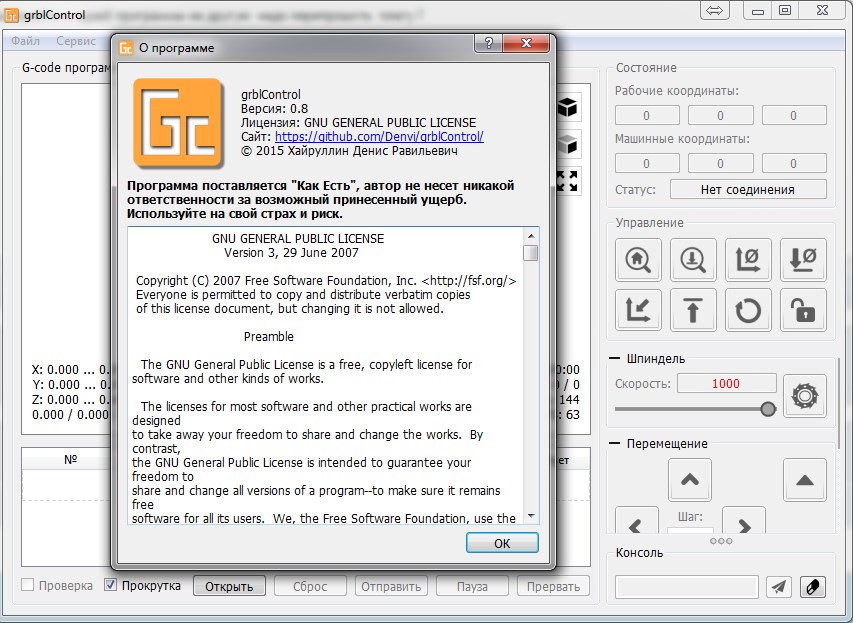Uncheck the Прокрутка checkbox
853x623 pixels.
[110, 585]
